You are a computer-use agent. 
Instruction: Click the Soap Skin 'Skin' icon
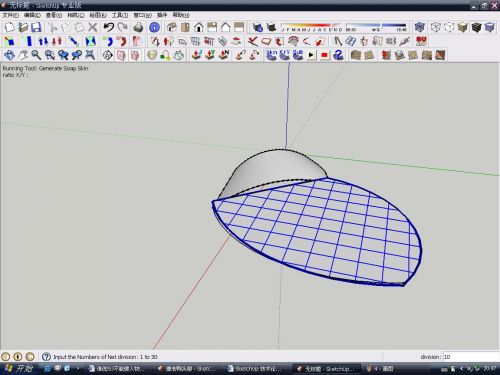pyautogui.click(x=272, y=55)
